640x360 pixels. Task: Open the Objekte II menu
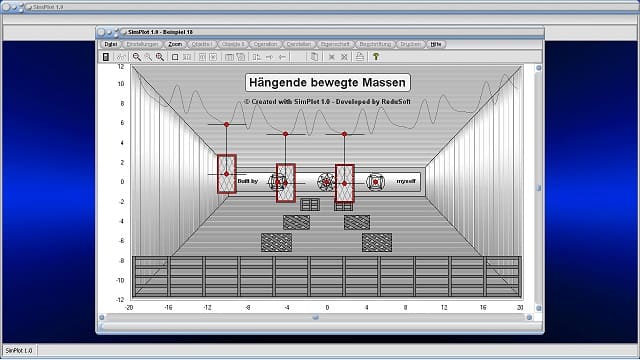tap(233, 44)
